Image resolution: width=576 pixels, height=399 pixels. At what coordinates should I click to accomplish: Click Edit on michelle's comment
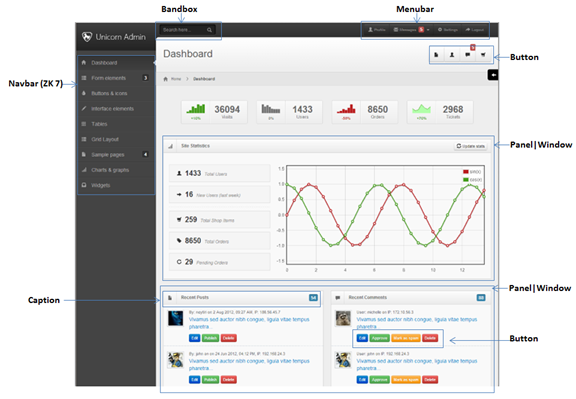362,338
